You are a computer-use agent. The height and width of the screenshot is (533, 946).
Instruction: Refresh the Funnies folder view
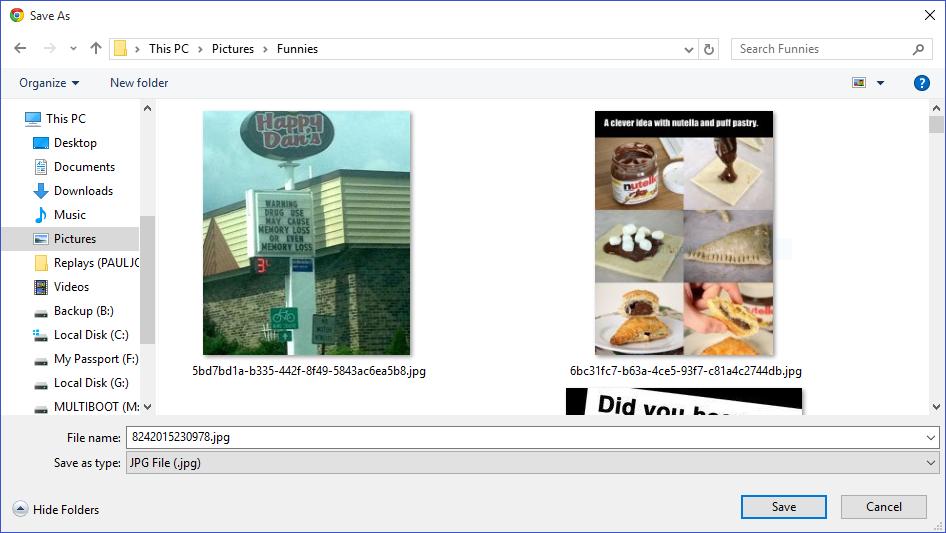709,49
